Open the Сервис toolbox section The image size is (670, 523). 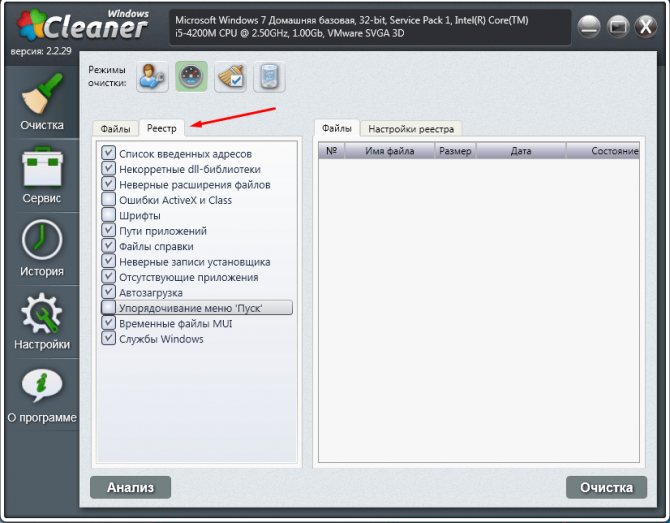point(42,175)
